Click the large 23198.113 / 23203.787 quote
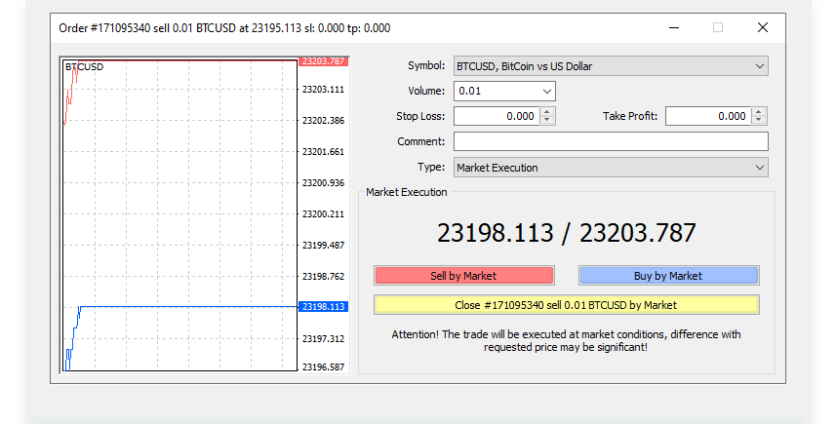 point(566,233)
